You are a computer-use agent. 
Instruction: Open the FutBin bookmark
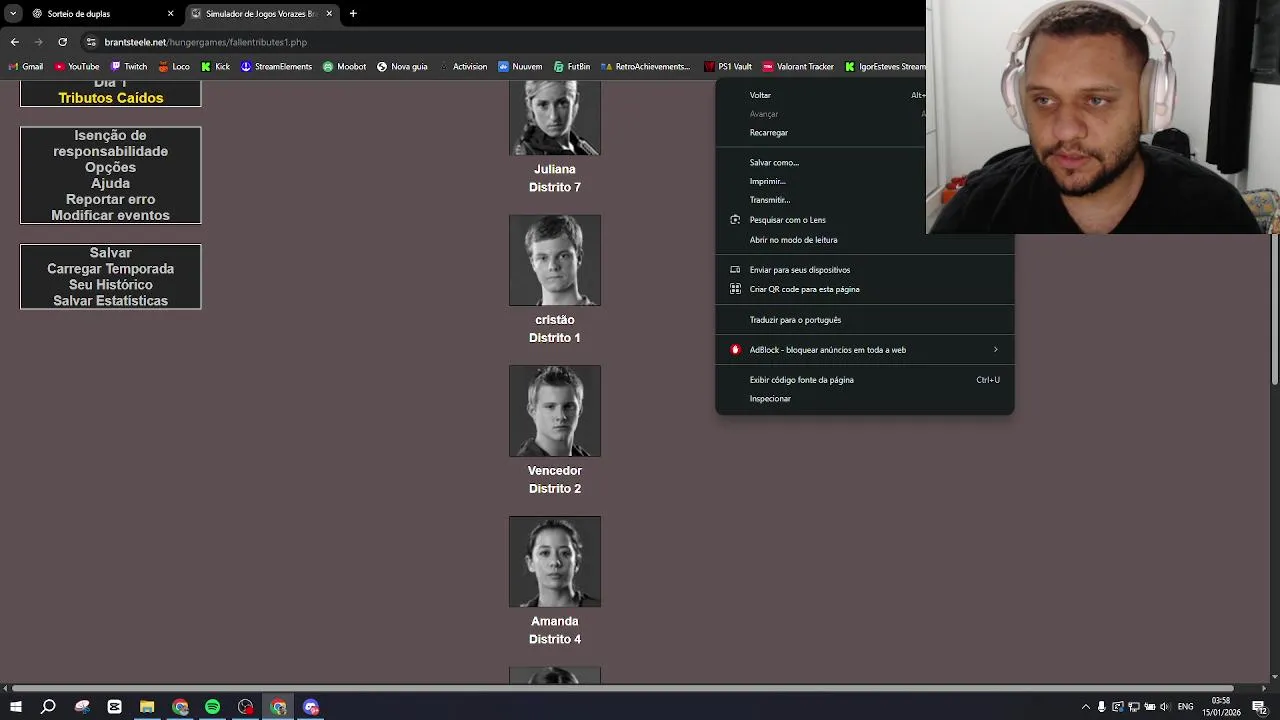click(572, 67)
